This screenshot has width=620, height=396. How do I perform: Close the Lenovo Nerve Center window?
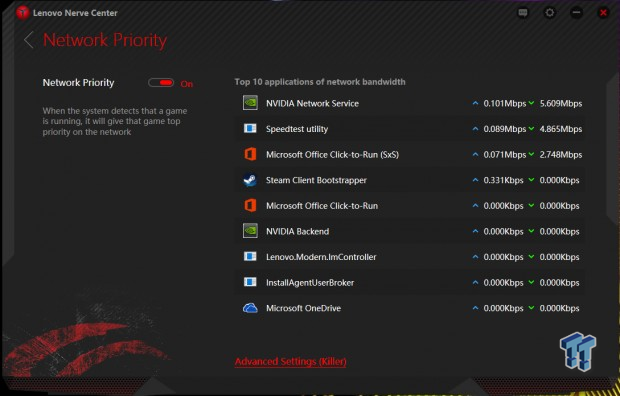(x=603, y=13)
